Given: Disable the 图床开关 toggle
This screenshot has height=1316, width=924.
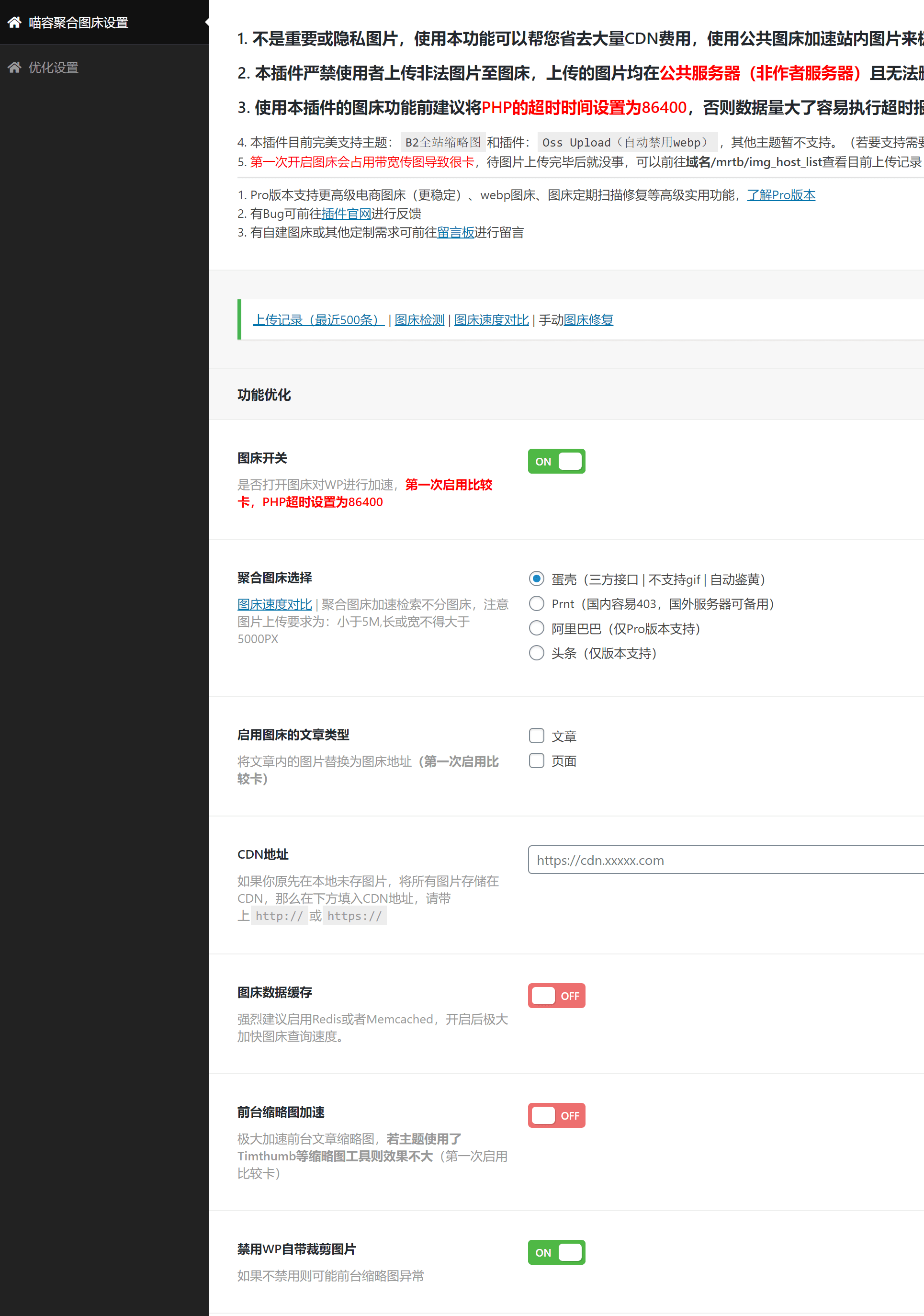Looking at the screenshot, I should click(x=556, y=461).
